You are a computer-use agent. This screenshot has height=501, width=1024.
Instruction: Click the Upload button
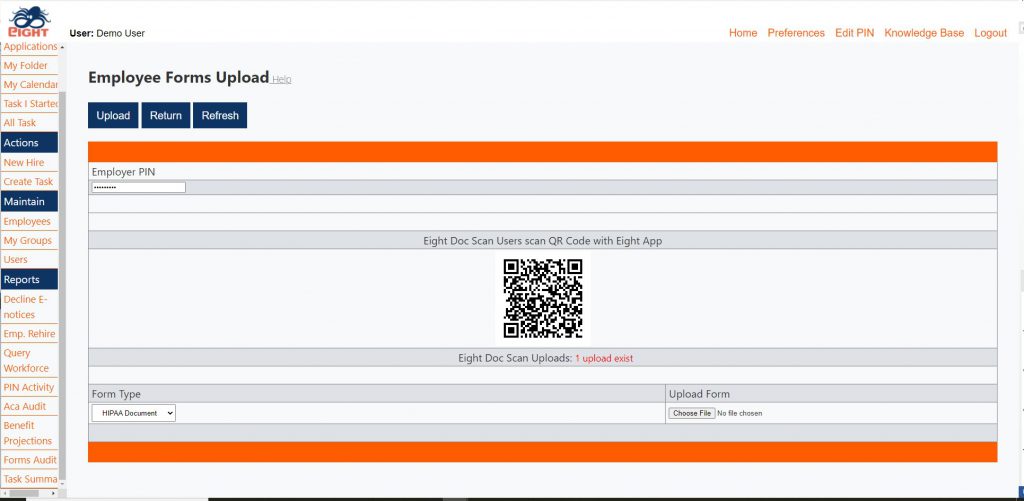coord(113,116)
